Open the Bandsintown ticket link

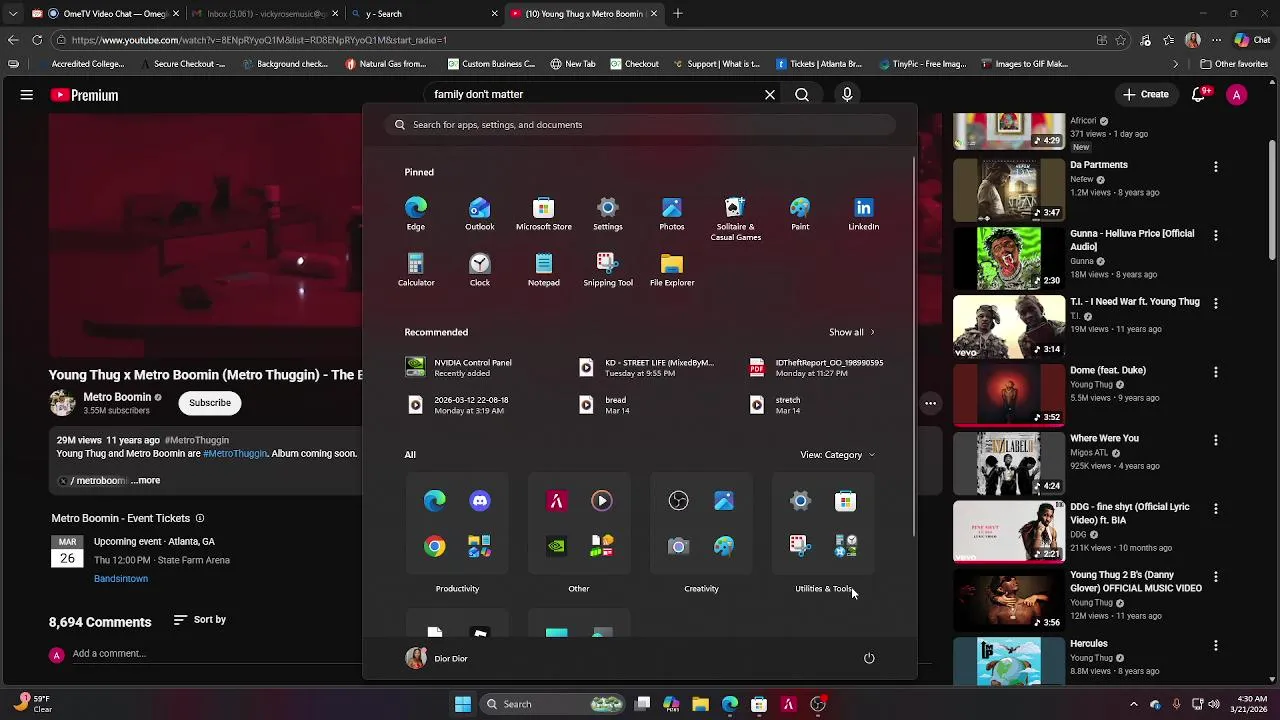(x=121, y=579)
